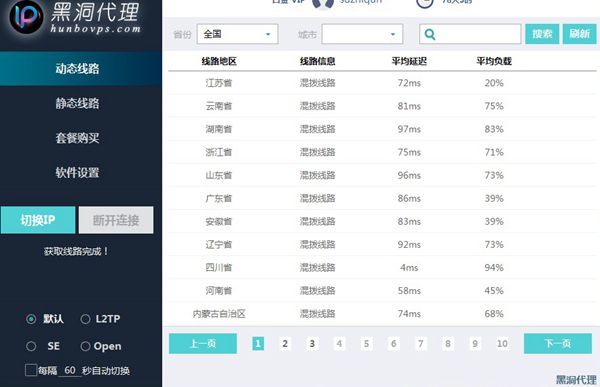Click the 刷新 button
Image resolution: width=600 pixels, height=387 pixels.
point(579,34)
